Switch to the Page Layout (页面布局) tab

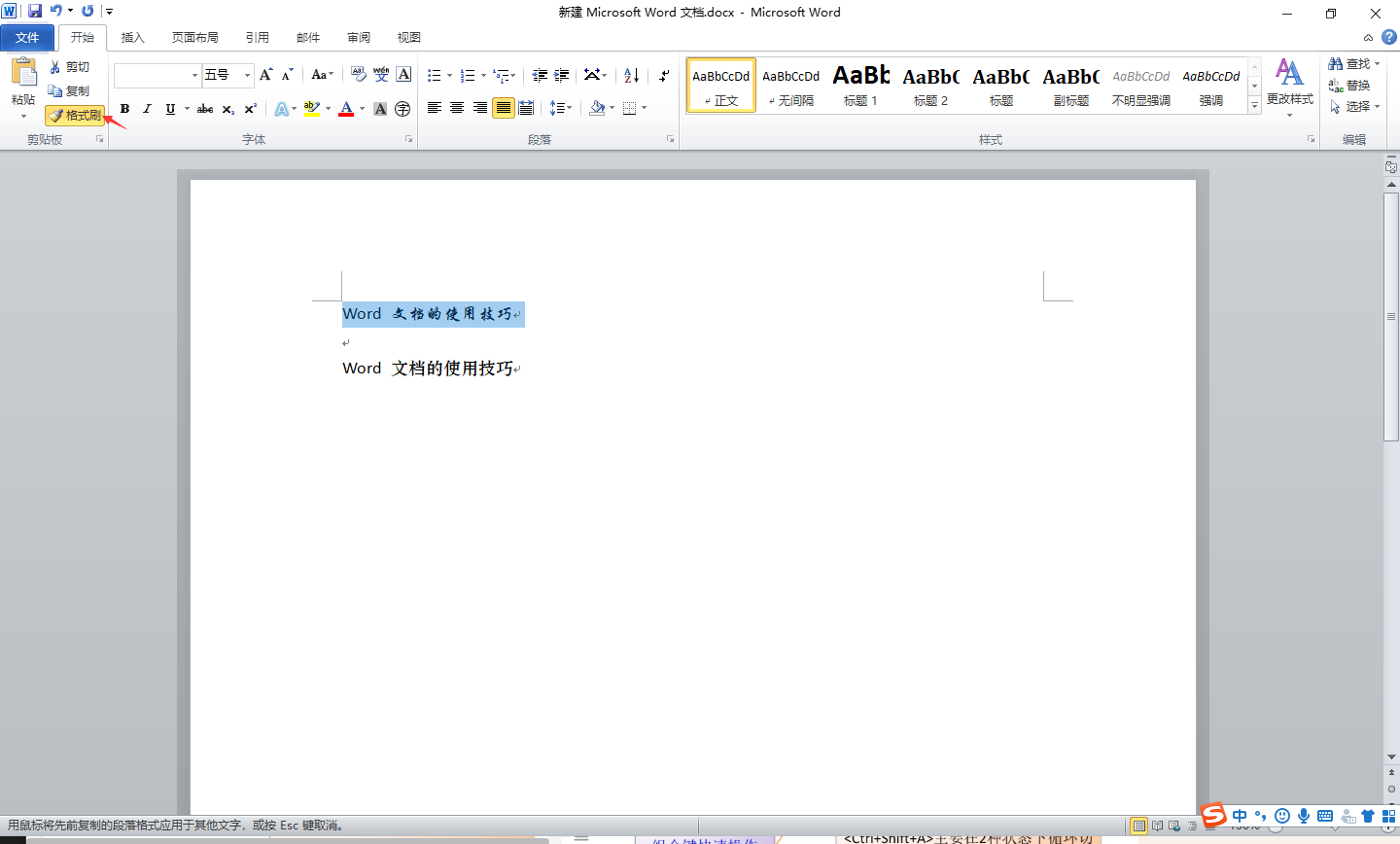194,38
